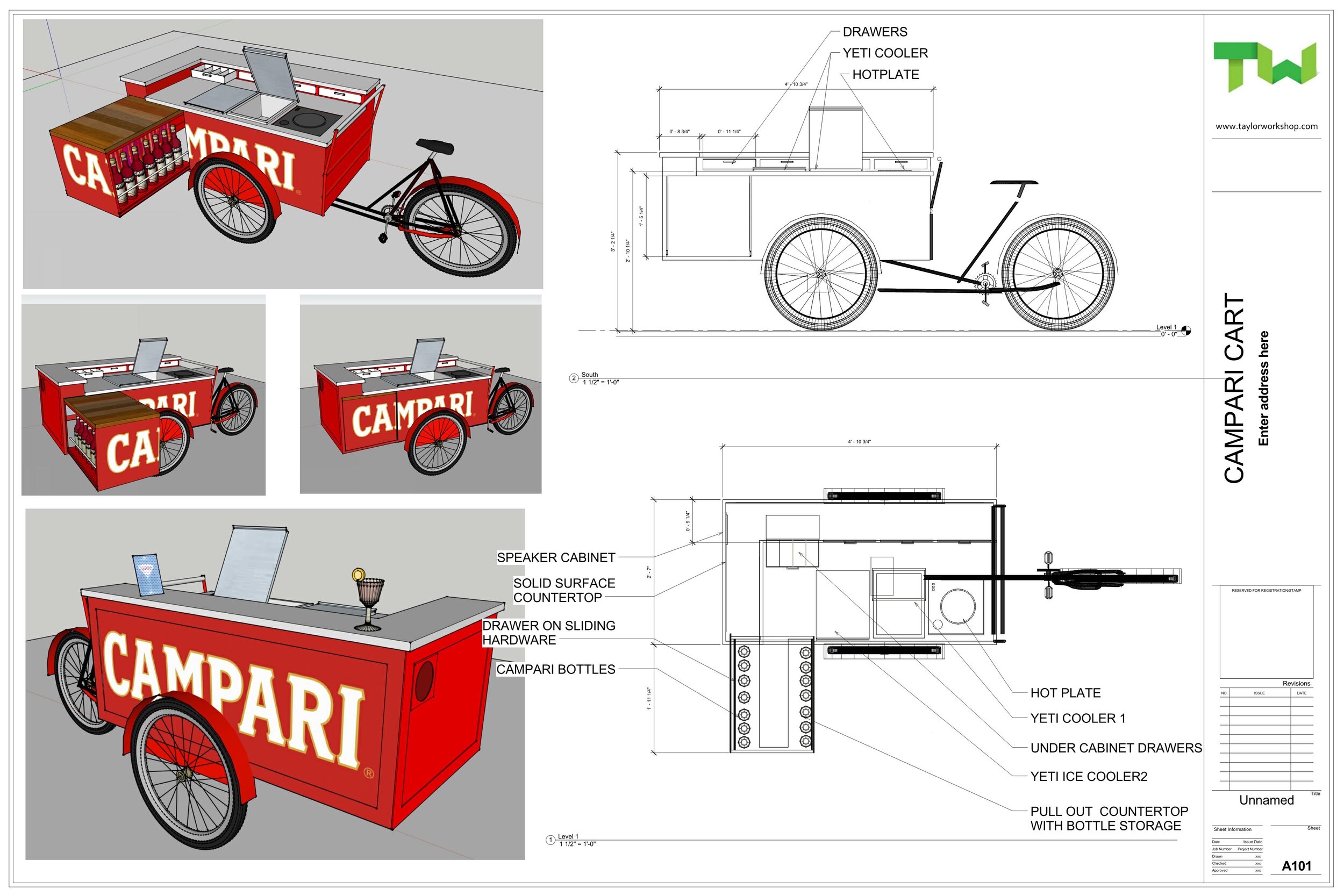Screen dimensions: 1344x896
Task: Click the YETI COOLER annotation label
Action: coord(885,53)
